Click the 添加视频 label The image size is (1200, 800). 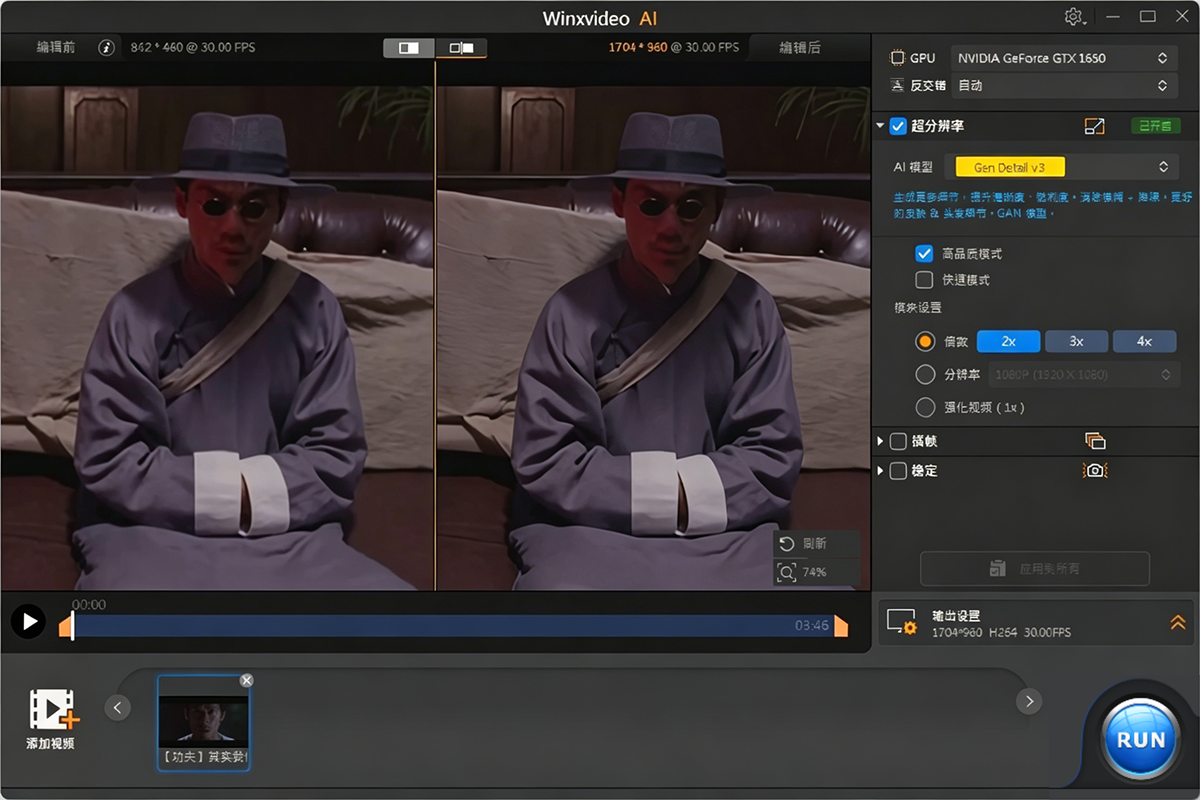click(x=50, y=744)
